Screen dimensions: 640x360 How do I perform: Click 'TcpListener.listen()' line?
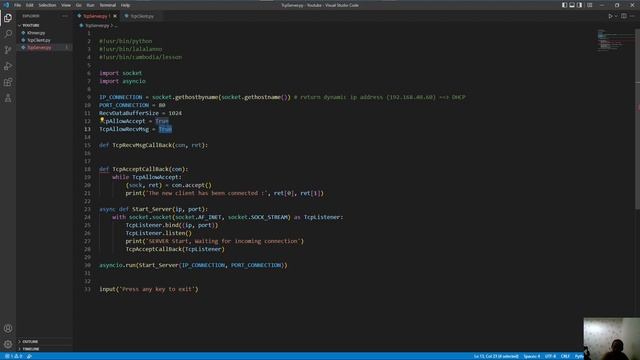click(158, 233)
